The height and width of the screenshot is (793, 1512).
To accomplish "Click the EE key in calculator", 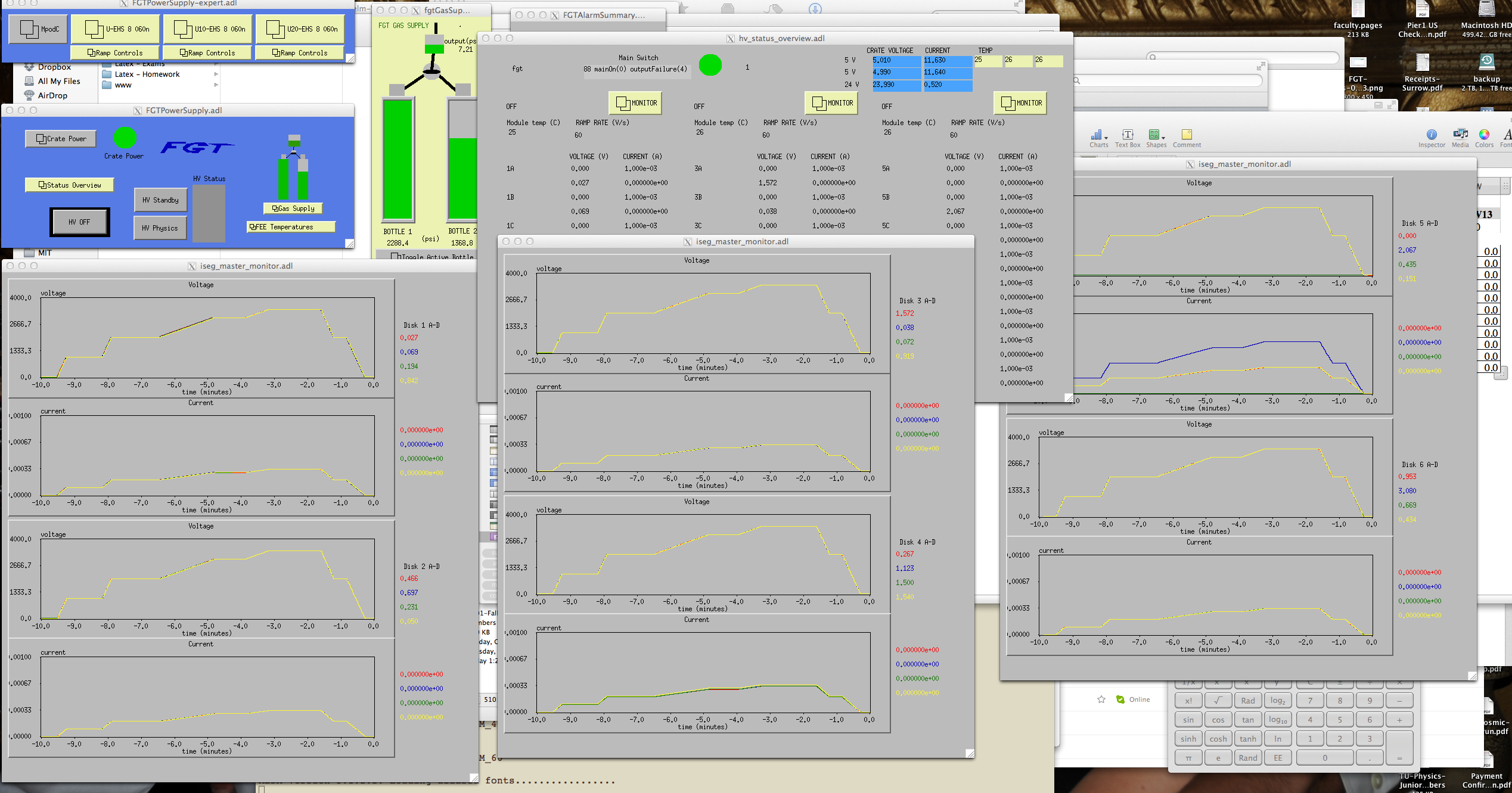I will 1277,758.
